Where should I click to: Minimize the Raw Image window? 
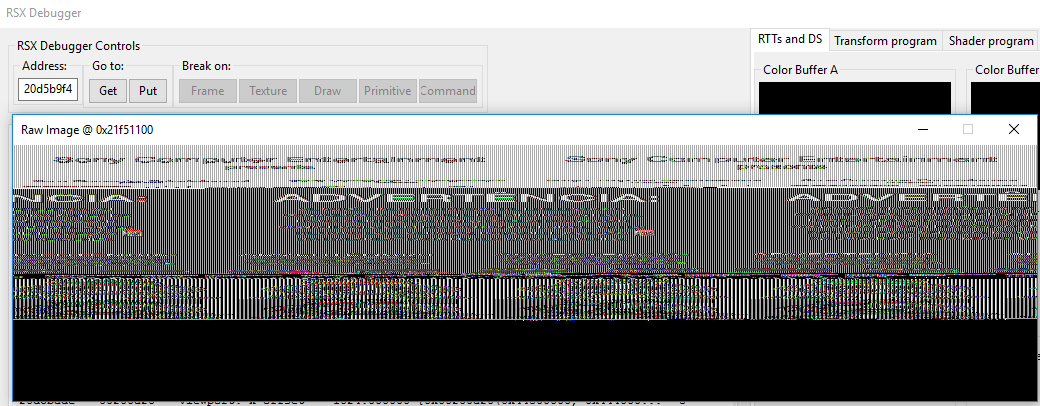[923, 129]
